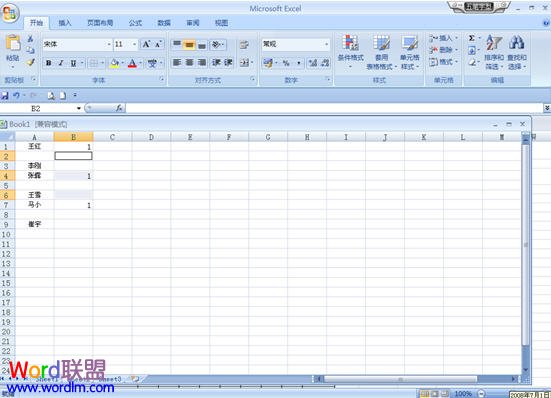Viewport: 551px width, 398px height.
Task: Click the Comma Style icon
Action: pos(299,63)
